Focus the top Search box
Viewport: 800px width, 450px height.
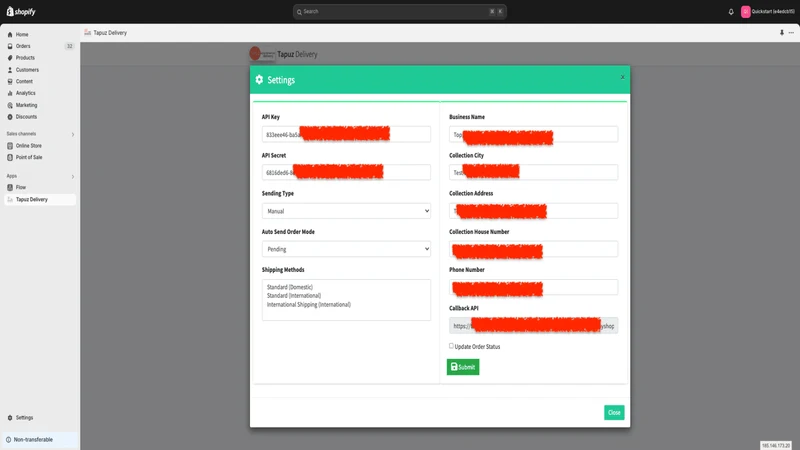[399, 12]
